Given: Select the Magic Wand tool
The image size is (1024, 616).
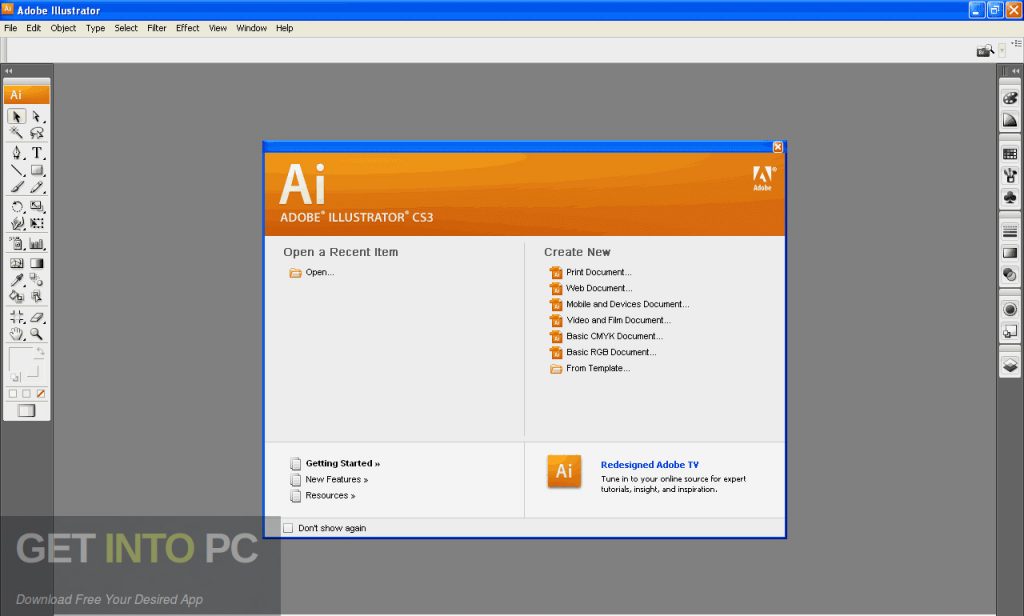Looking at the screenshot, I should (16, 133).
